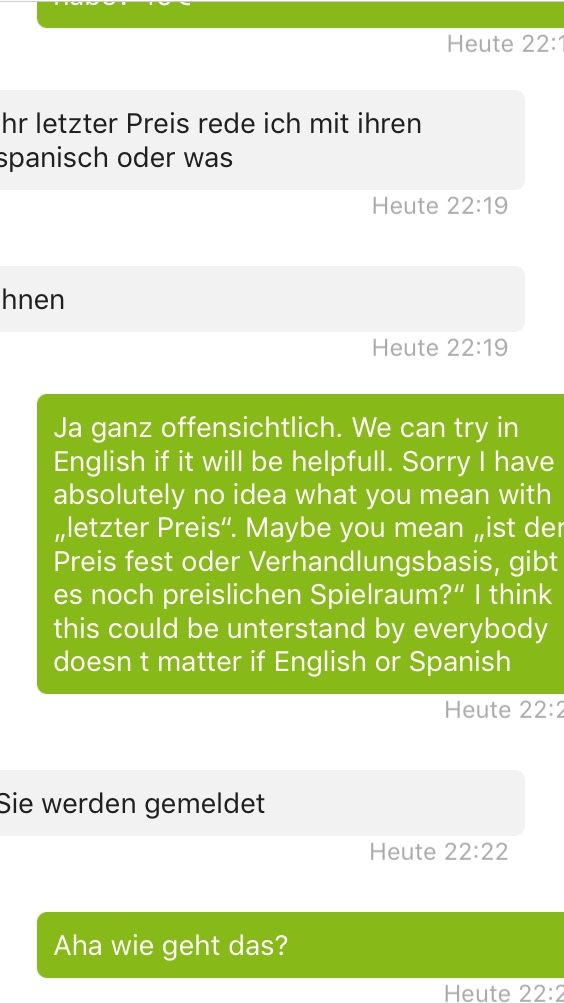Tap the timestamp below the long green message
This screenshot has height=1003, width=564.
[504, 710]
